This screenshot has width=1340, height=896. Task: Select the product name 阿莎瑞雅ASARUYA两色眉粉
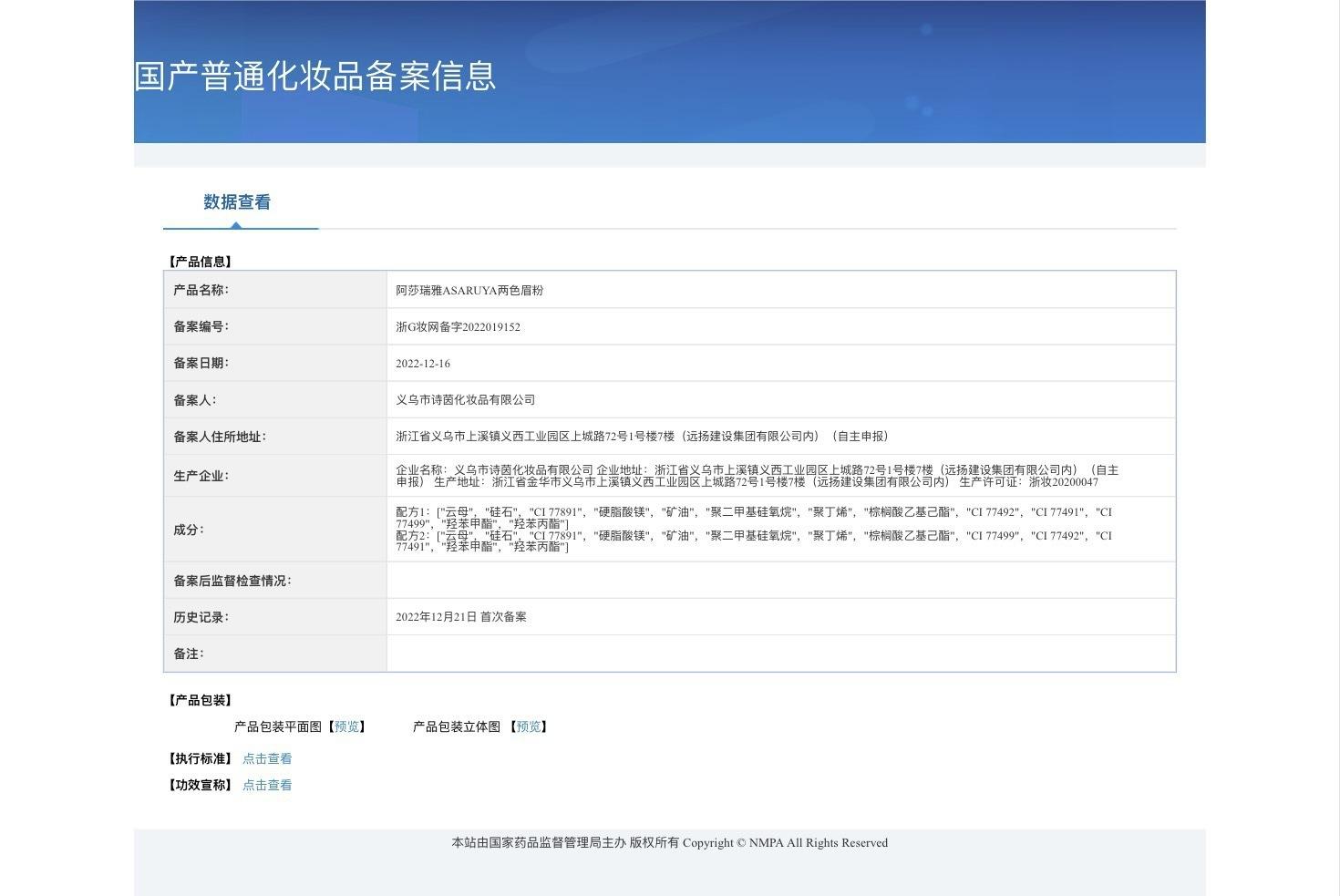469,290
